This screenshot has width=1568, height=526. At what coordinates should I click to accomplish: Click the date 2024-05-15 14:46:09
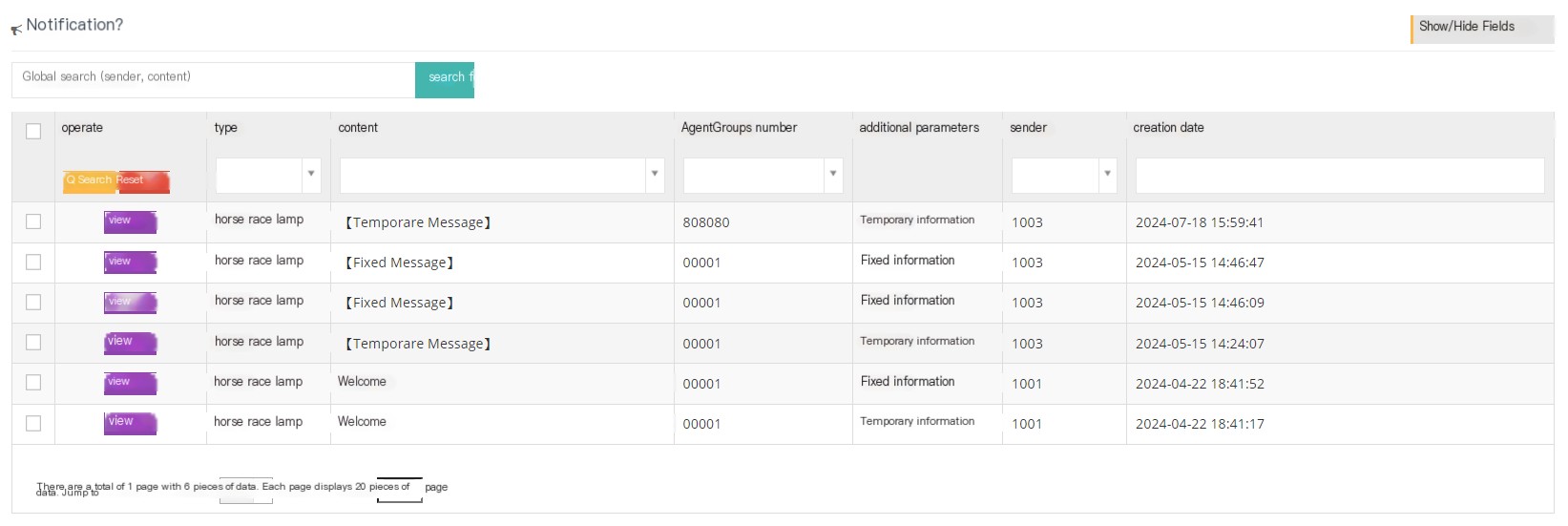1200,303
